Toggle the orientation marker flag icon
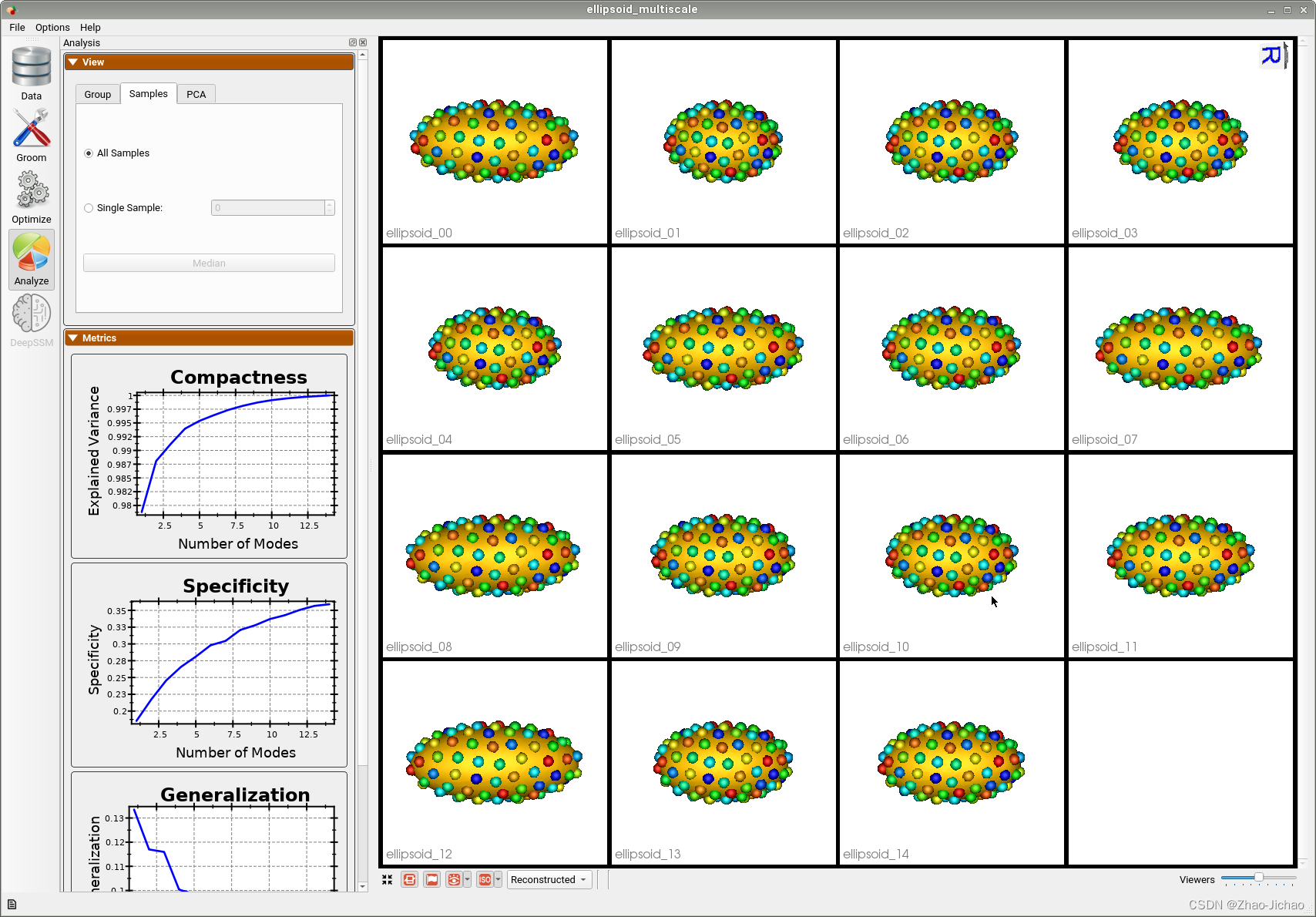Image resolution: width=1316 pixels, height=917 pixels. 431,879
